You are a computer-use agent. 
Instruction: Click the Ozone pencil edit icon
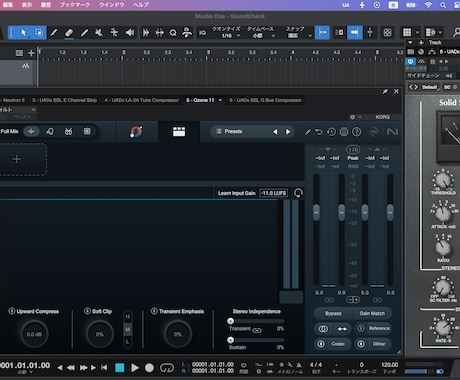point(307,132)
